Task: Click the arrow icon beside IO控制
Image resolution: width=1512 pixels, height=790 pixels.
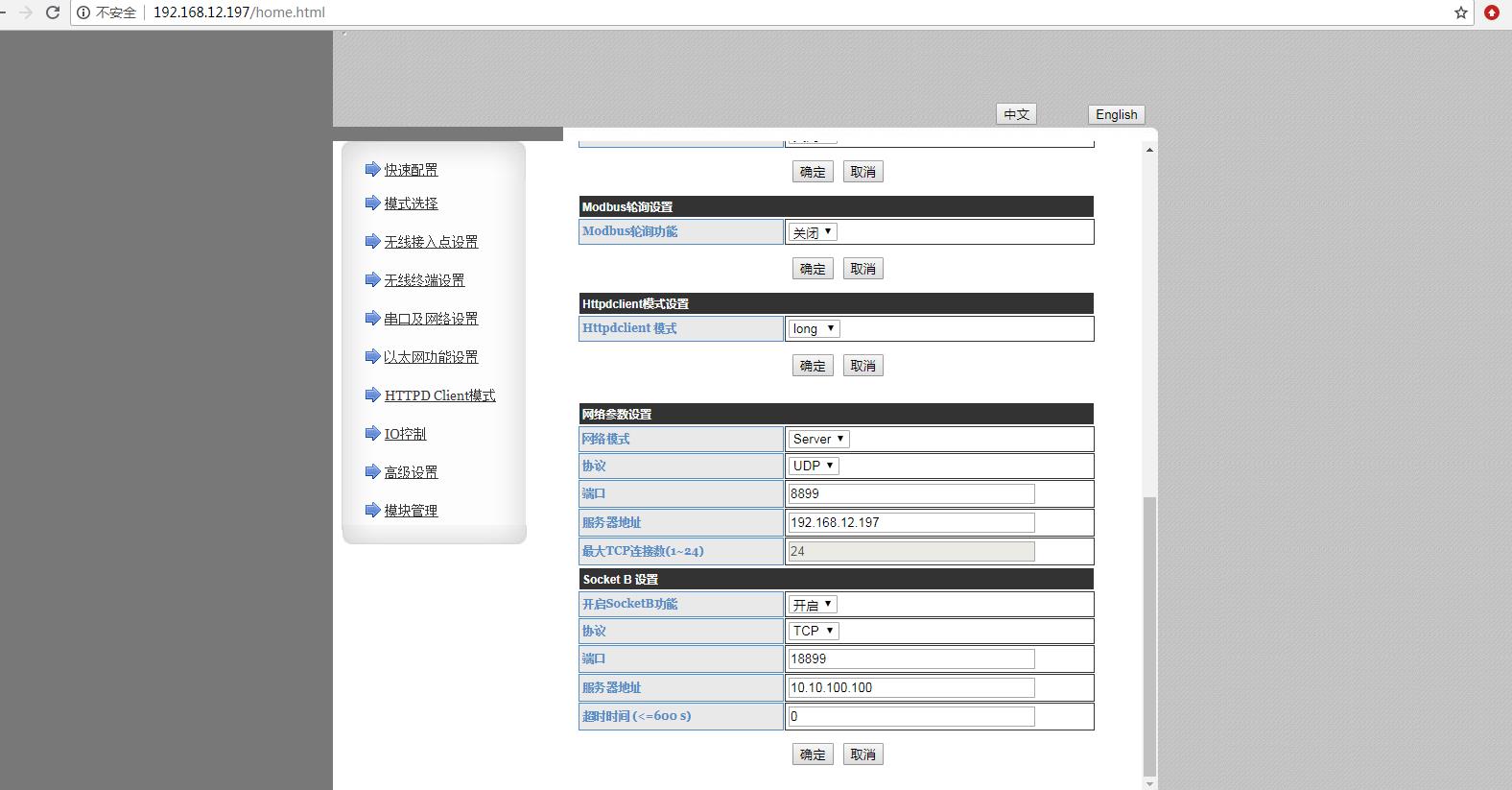Action: click(372, 433)
